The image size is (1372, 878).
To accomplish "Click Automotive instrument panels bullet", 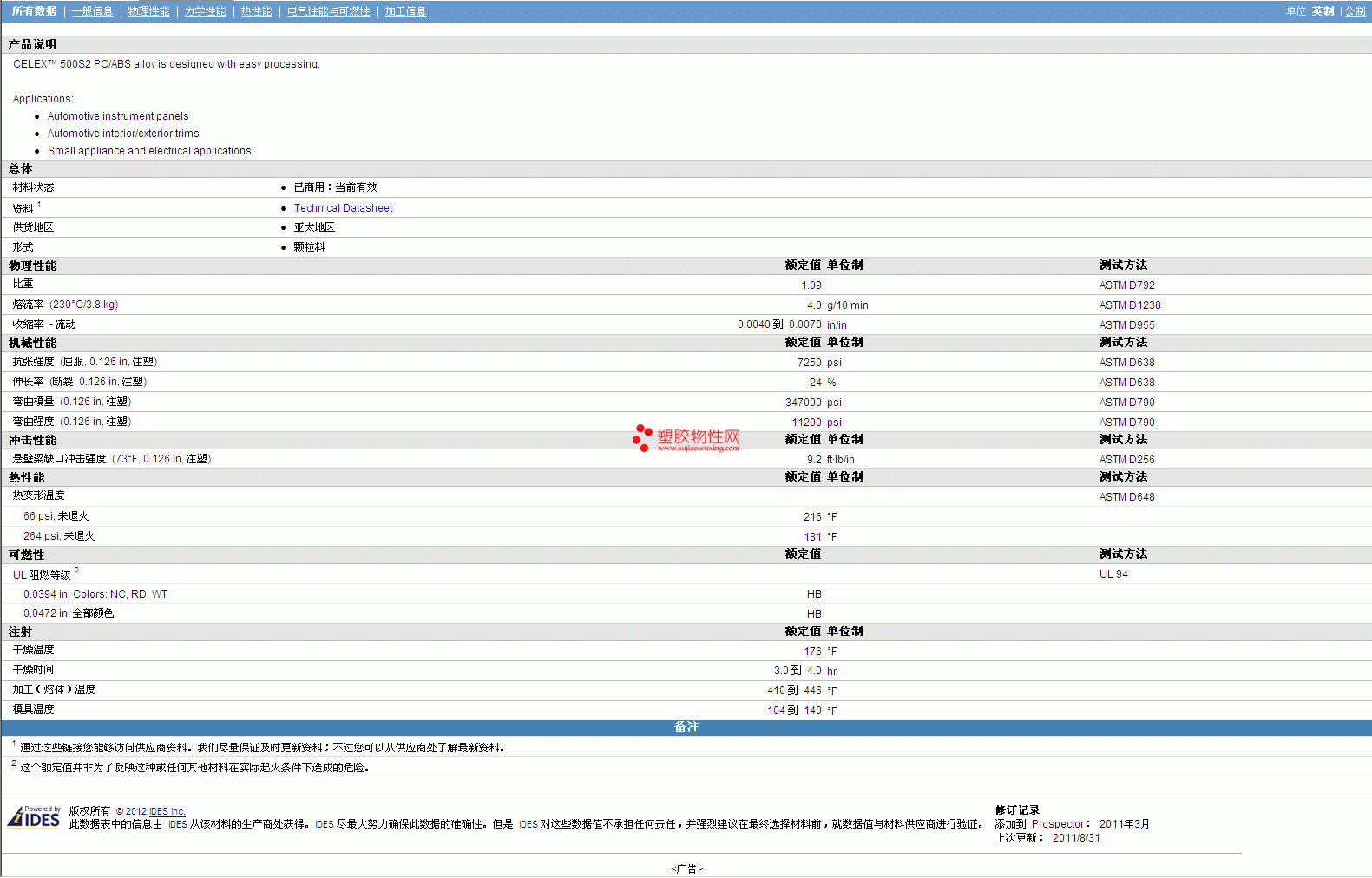I will 118,116.
